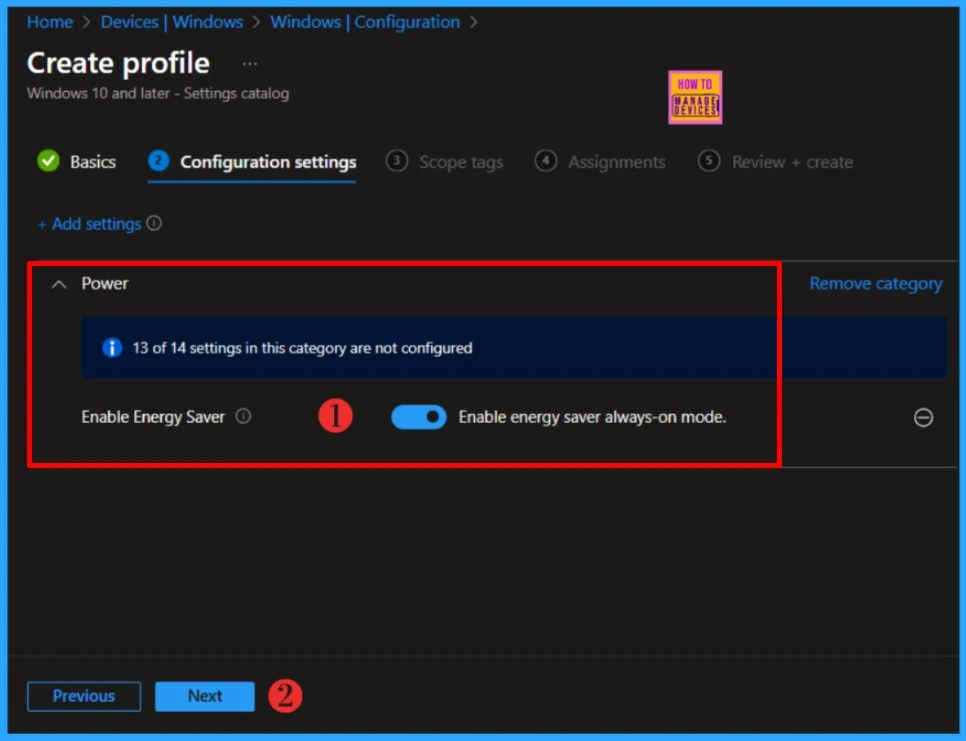Screen dimensions: 966x741
Task: Click the Scope tags step number icon
Action: 397,161
